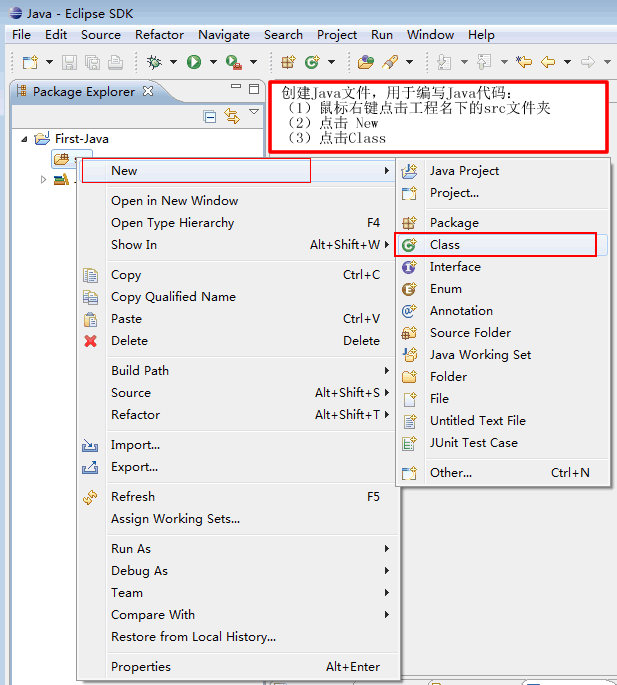This screenshot has width=617, height=685.
Task: Open the New Java Class dropdown arrow
Action: coord(331,62)
